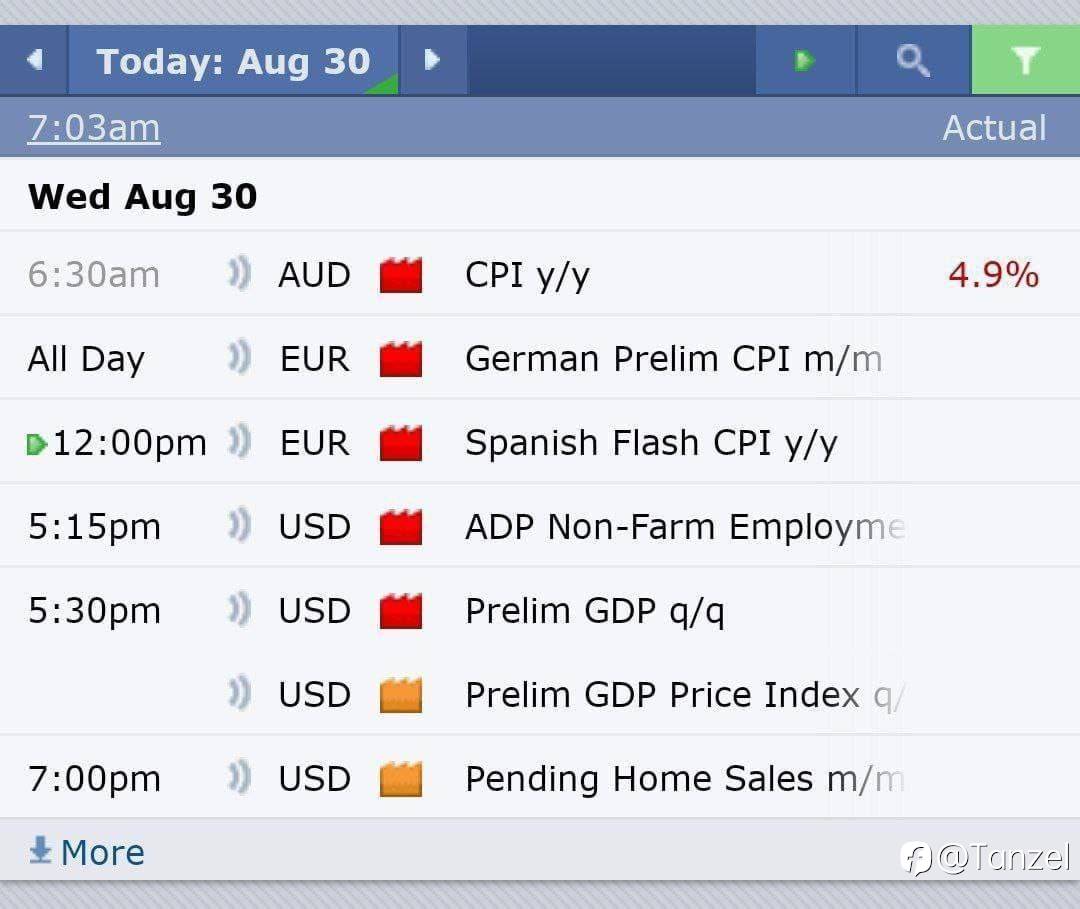Click orange impact icon for Pending Home Sales

pos(401,779)
